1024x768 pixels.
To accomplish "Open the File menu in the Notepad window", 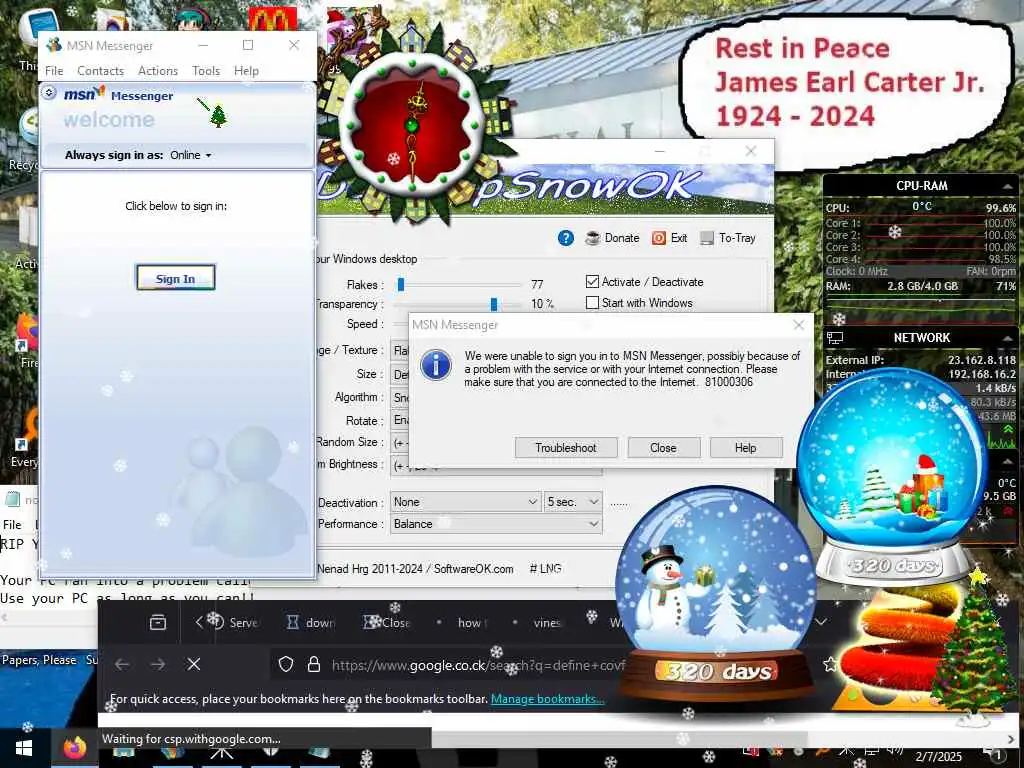I will click(x=12, y=524).
